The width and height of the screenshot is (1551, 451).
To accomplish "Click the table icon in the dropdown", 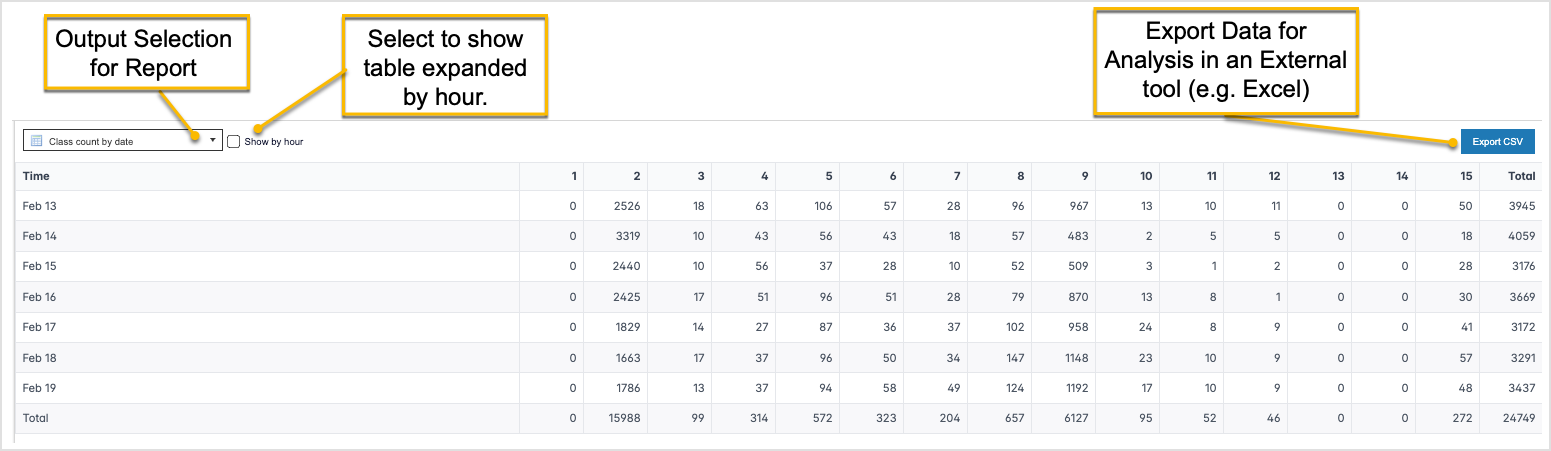I will (x=36, y=142).
